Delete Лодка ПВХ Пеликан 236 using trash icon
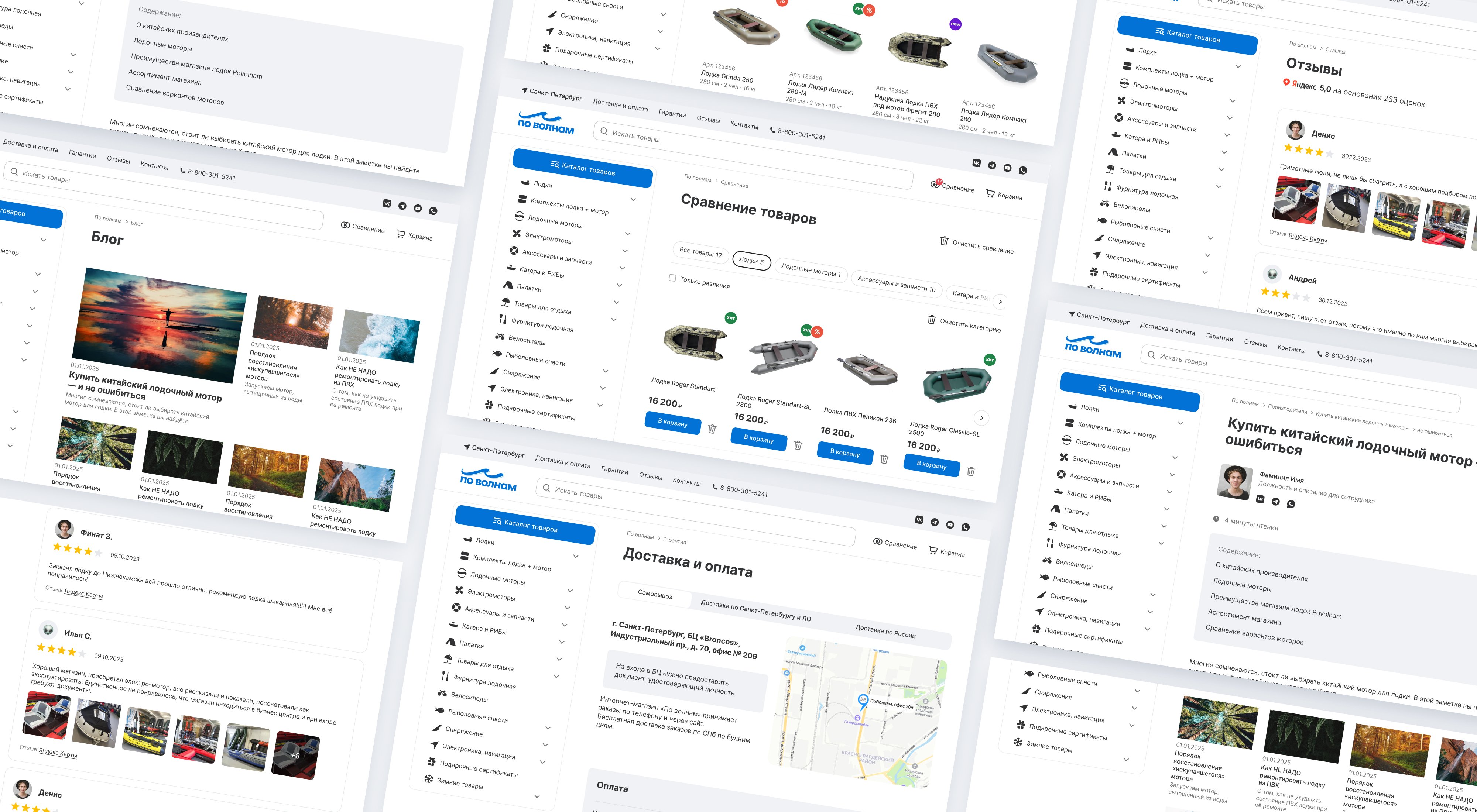This screenshot has height=812, width=1477. [x=884, y=459]
